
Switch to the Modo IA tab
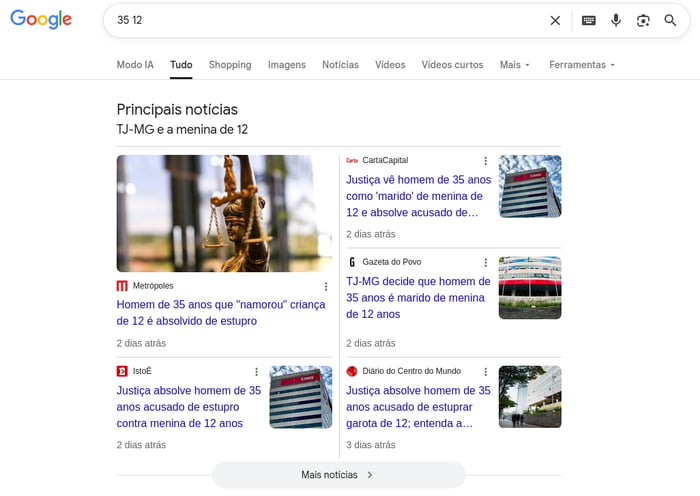135,65
